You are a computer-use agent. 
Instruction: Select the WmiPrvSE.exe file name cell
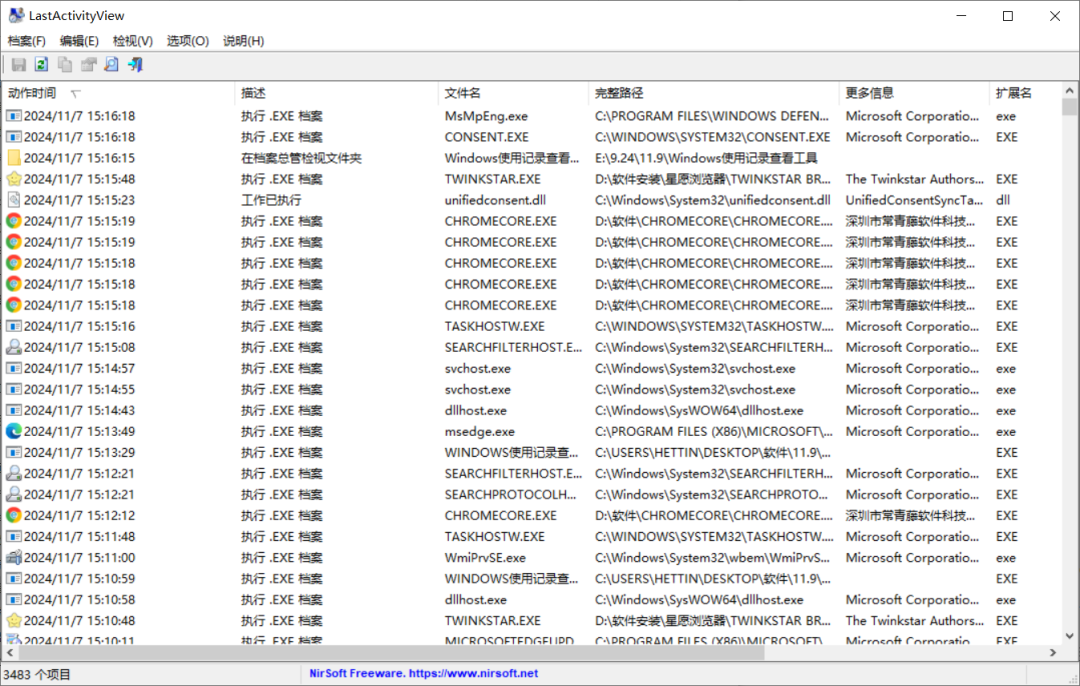[485, 557]
